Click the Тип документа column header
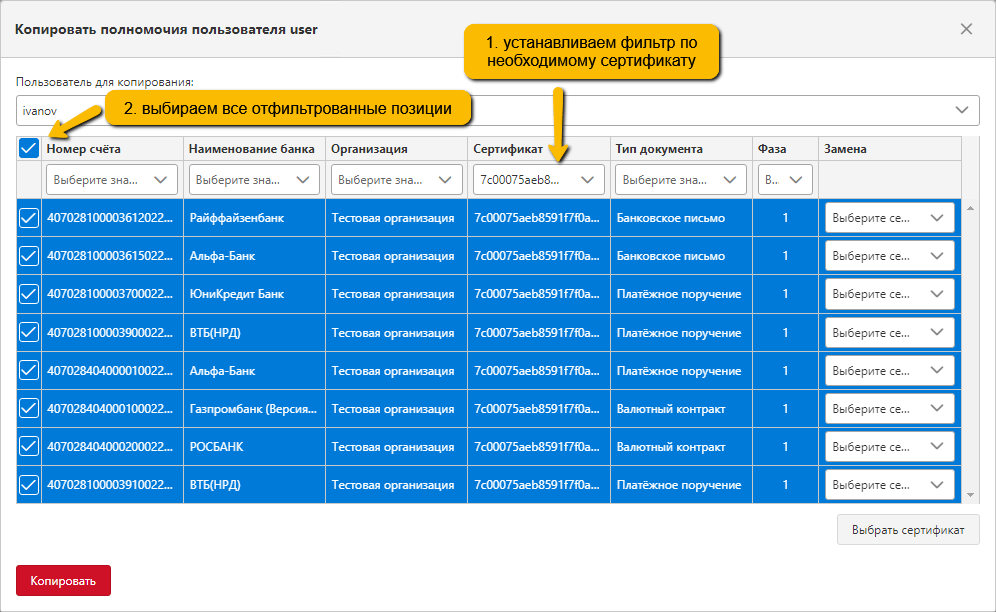This screenshot has height=612, width=996. pos(682,149)
